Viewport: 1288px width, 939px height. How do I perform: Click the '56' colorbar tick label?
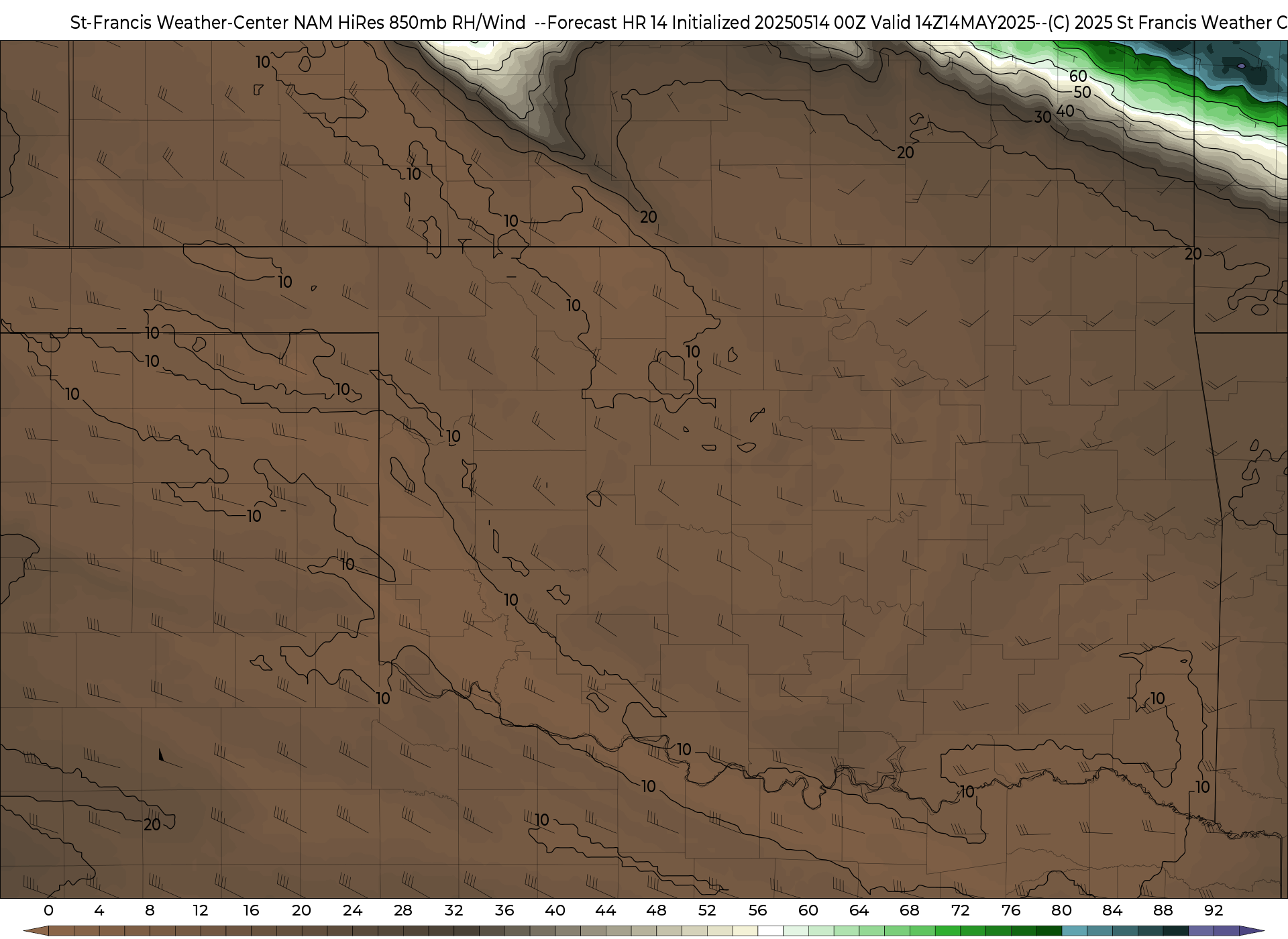click(x=757, y=910)
